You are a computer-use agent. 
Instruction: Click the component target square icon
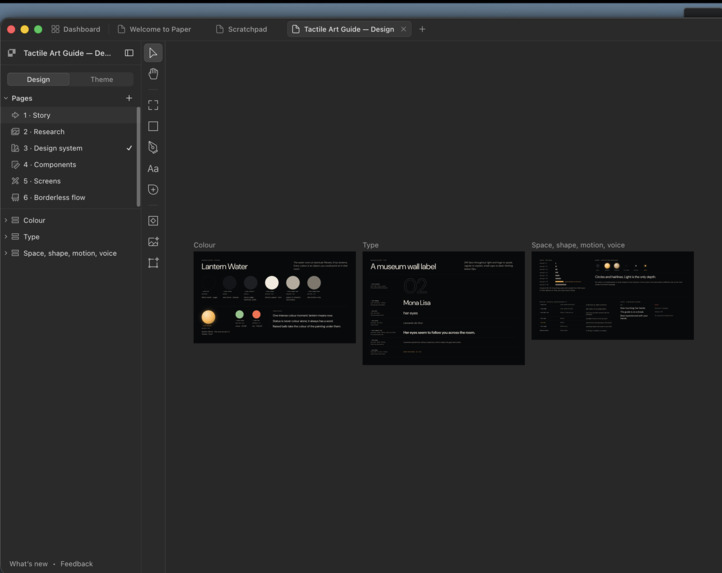point(153,221)
